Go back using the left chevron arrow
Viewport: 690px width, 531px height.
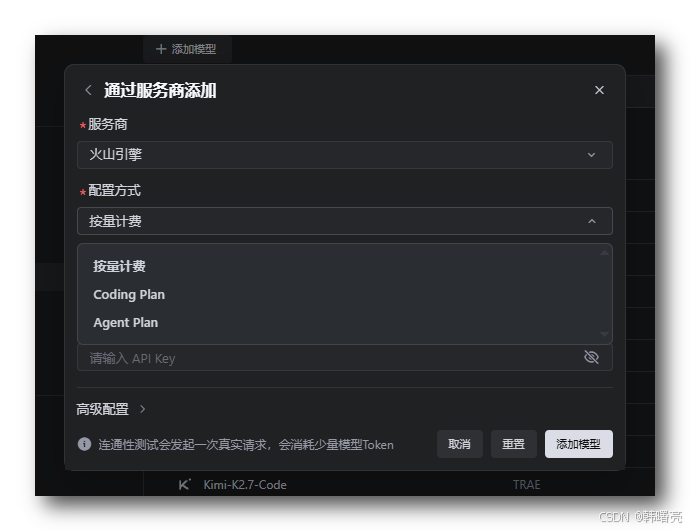88,90
